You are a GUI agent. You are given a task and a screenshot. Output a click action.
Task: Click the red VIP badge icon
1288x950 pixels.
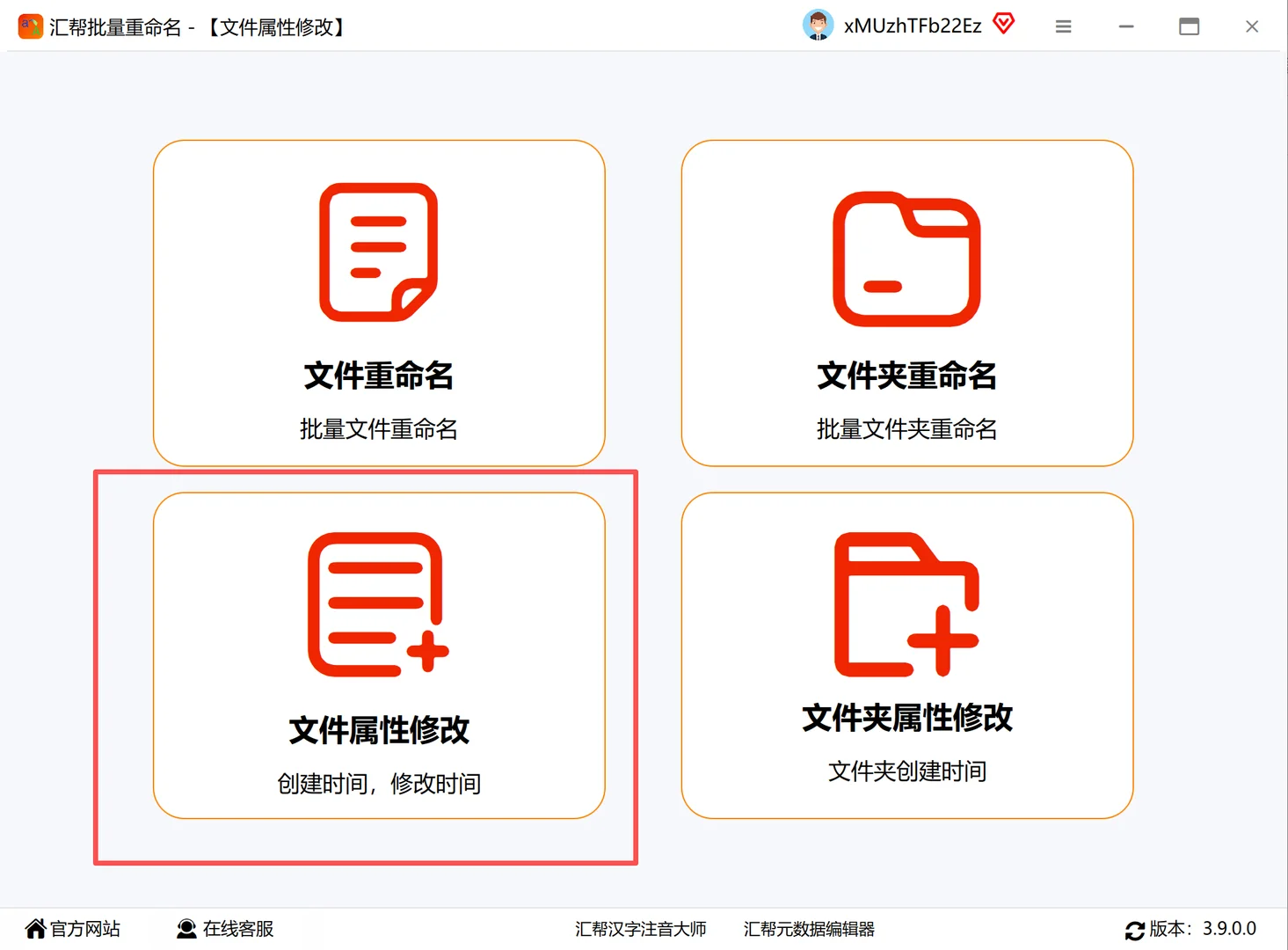pyautogui.click(x=1002, y=24)
